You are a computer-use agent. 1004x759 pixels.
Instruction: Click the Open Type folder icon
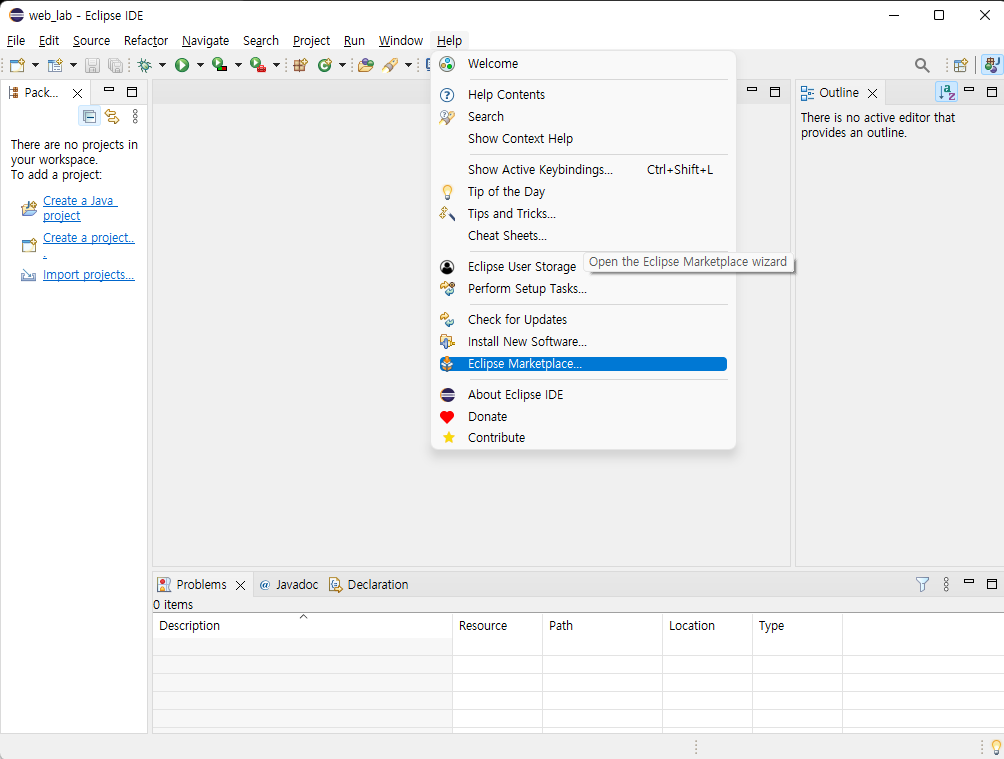point(366,65)
